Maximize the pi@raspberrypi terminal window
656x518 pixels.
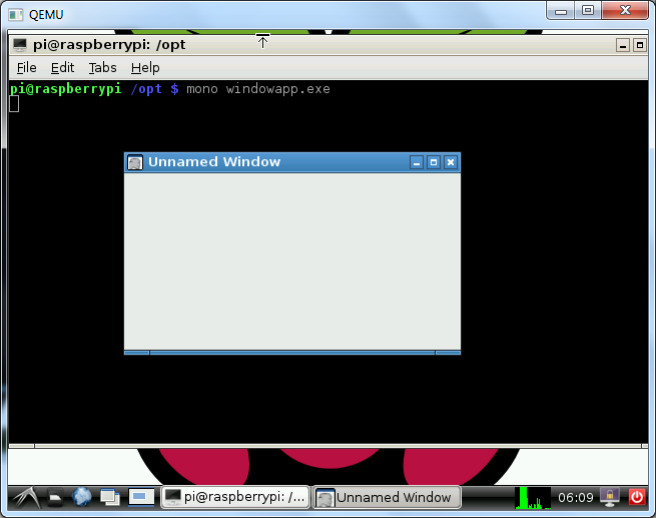pos(640,45)
